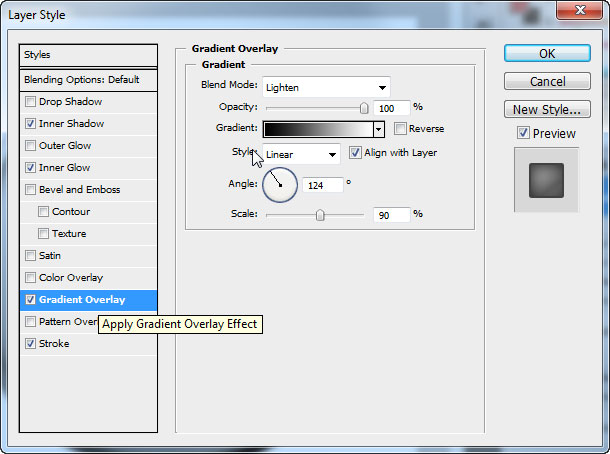
Task: Click the black-to-white gradient swatch
Action: click(x=317, y=129)
